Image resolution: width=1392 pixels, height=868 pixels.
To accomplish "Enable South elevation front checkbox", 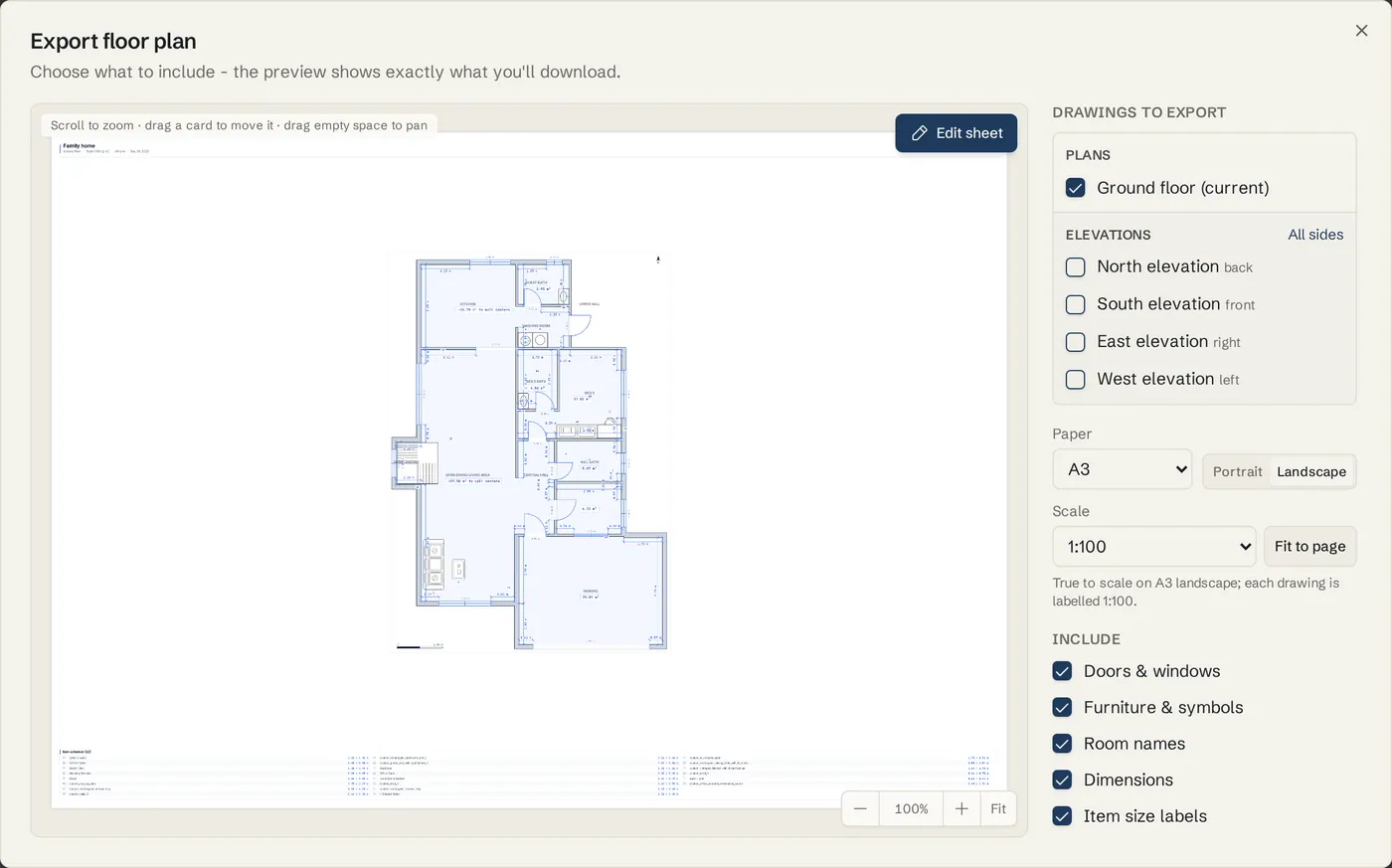I will pyautogui.click(x=1075, y=304).
